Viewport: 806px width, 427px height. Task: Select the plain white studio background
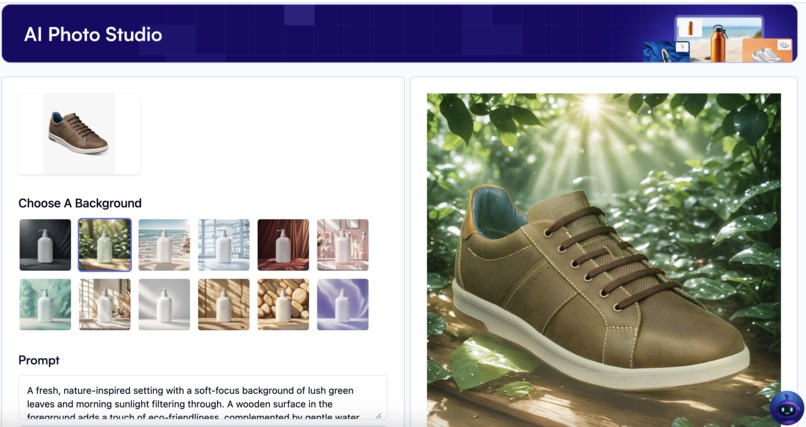pyautogui.click(x=164, y=304)
